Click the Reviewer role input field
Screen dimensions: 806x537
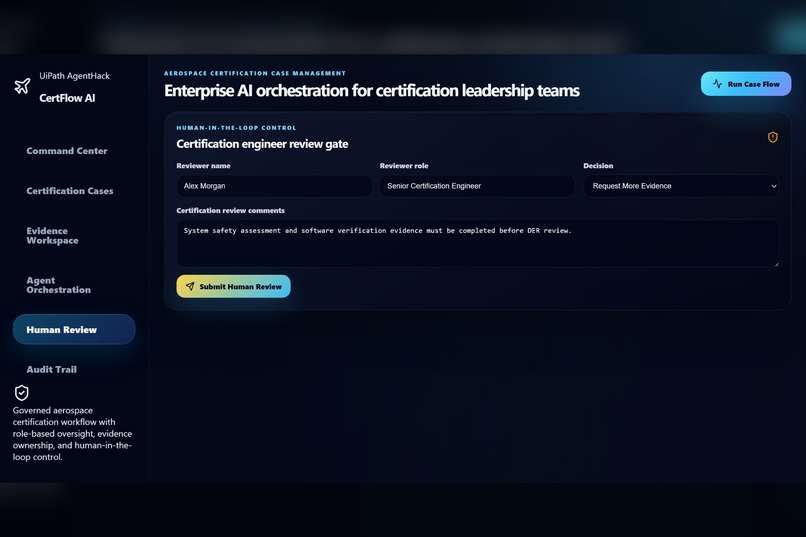point(477,186)
